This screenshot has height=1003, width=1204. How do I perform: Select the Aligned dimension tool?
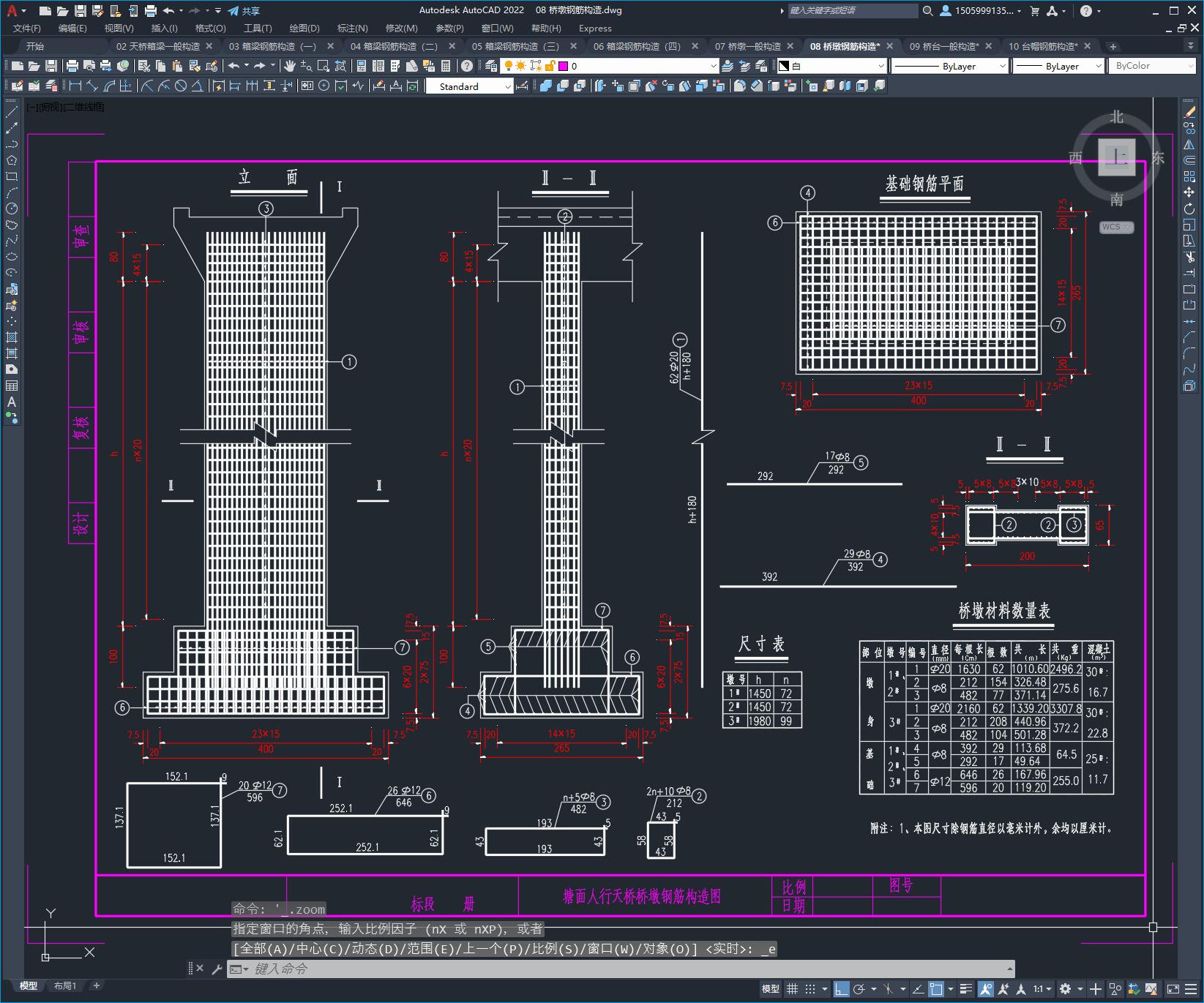pyautogui.click(x=92, y=86)
